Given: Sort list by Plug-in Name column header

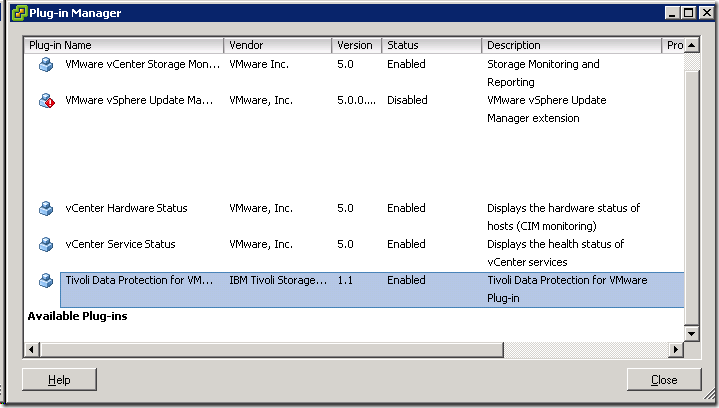Looking at the screenshot, I should [124, 45].
